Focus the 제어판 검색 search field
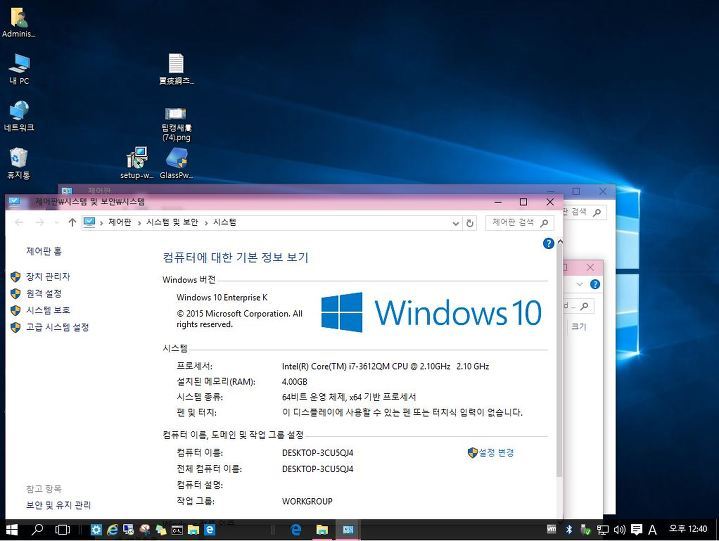Image resolution: width=719 pixels, height=541 pixels. click(519, 223)
